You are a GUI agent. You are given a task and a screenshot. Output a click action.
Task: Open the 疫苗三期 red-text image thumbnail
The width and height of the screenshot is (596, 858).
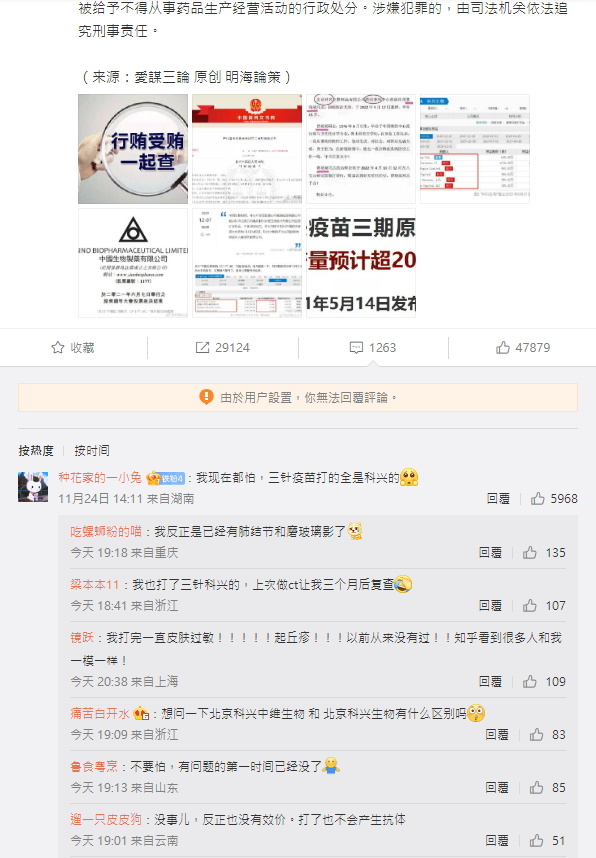point(361,263)
